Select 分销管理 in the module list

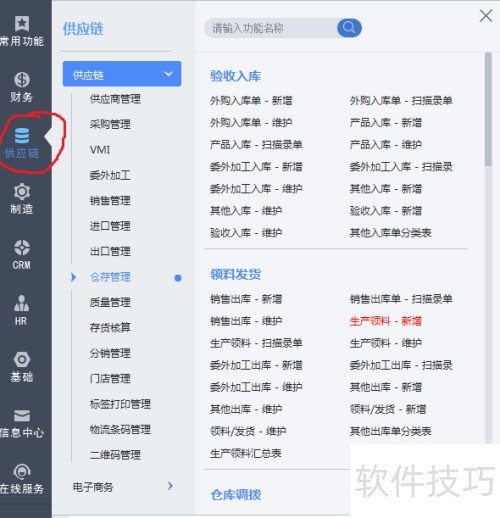[110, 353]
